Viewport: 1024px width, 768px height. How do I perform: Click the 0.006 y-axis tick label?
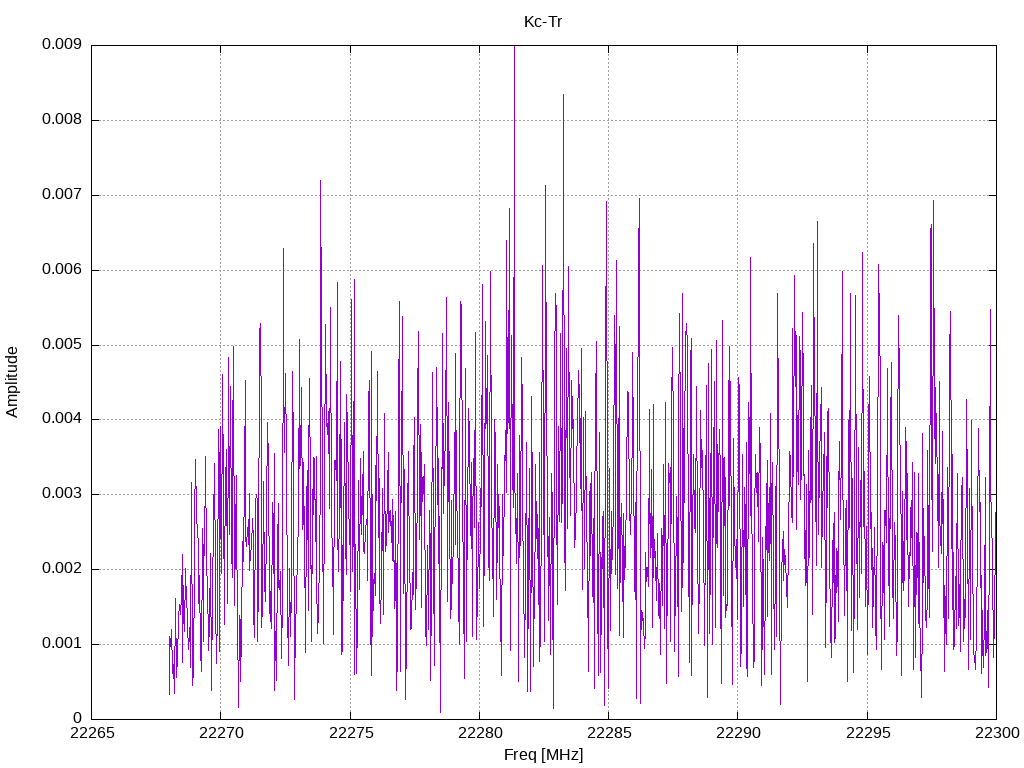click(62, 270)
